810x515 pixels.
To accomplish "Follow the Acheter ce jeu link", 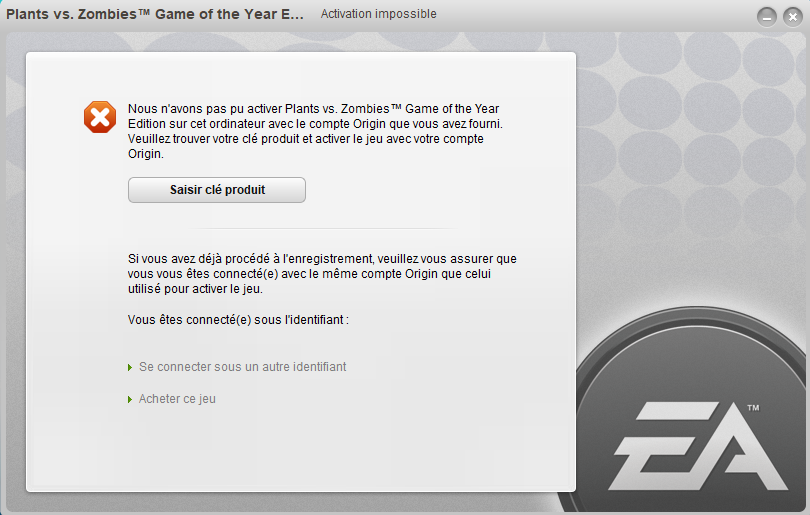I will tap(177, 399).
